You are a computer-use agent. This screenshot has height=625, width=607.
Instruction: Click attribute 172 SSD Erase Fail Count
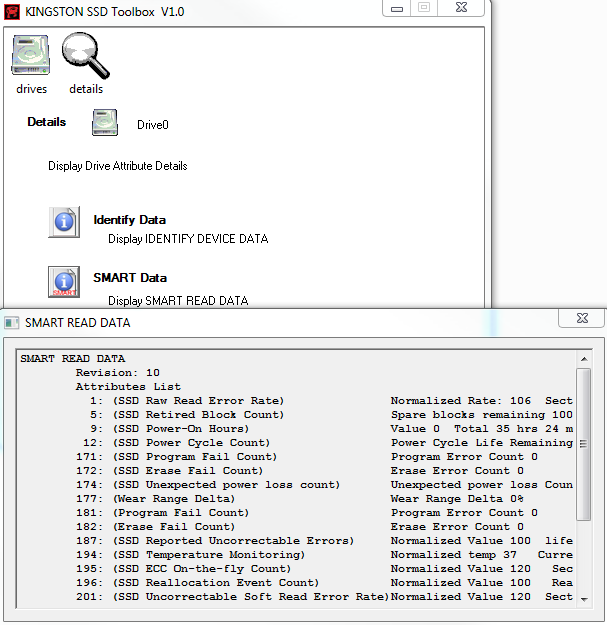click(170, 471)
